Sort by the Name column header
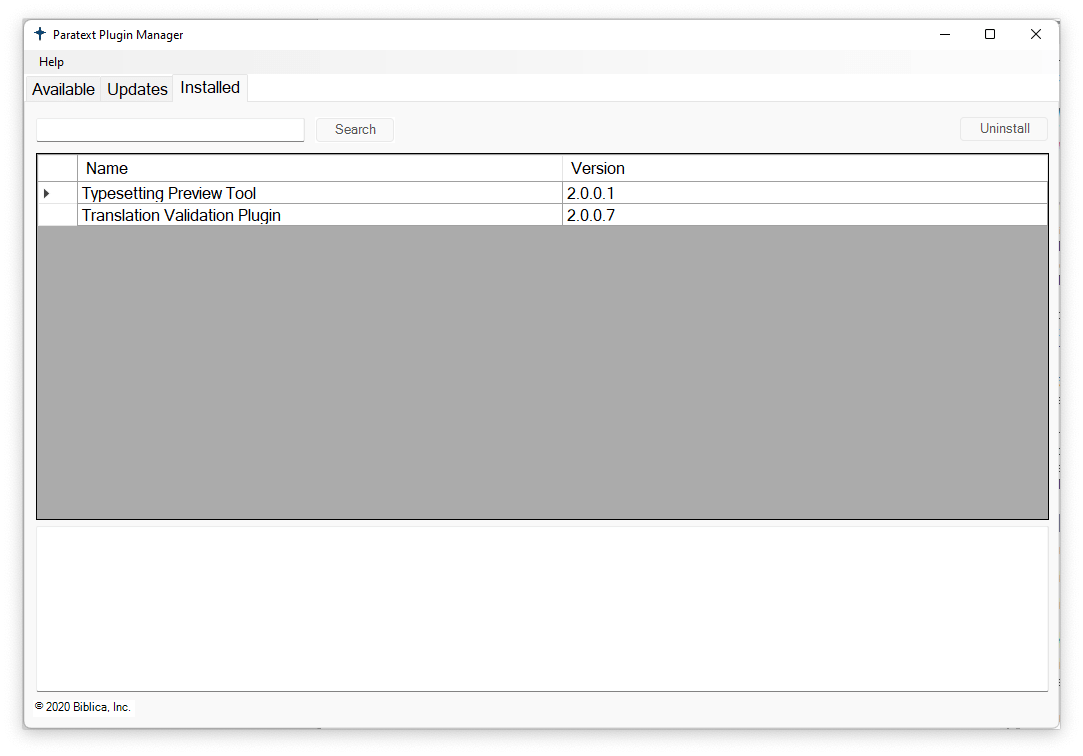 coord(320,168)
